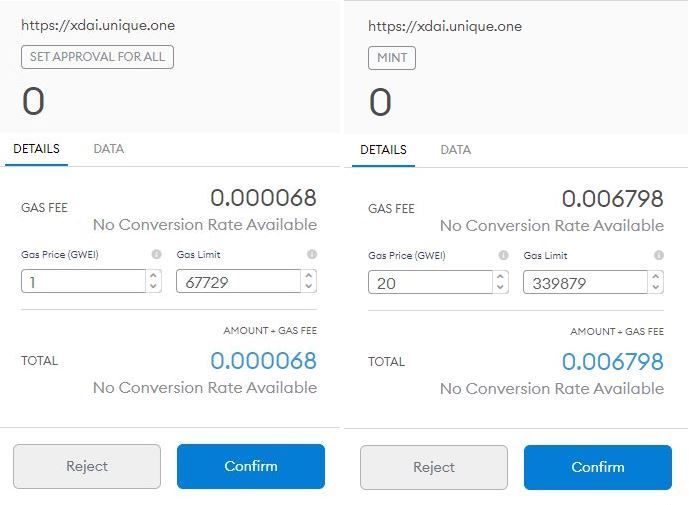
Task: Open DATA tab in Mint panel
Action: (x=456, y=150)
